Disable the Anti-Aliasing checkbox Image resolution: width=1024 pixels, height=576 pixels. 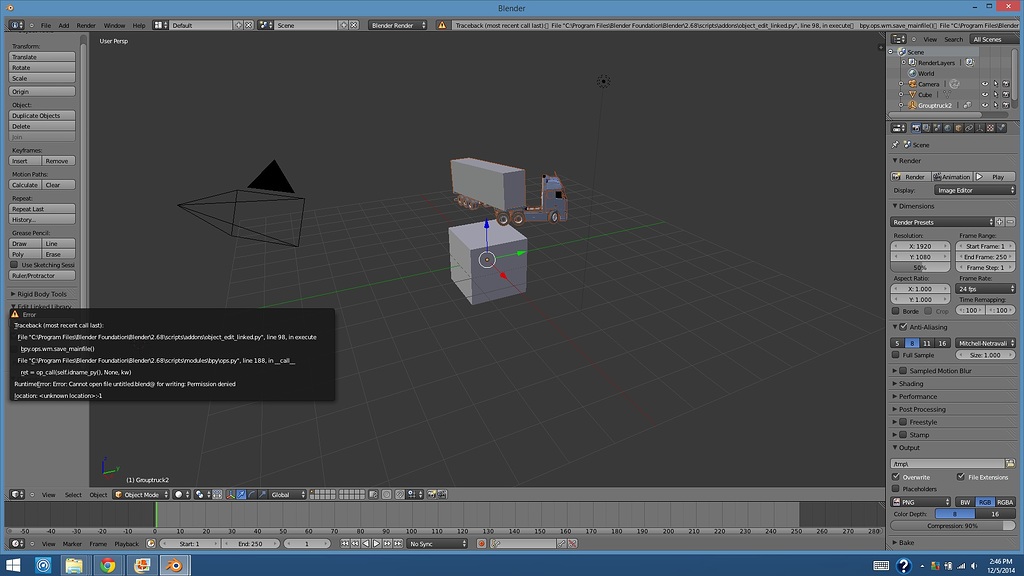point(903,327)
